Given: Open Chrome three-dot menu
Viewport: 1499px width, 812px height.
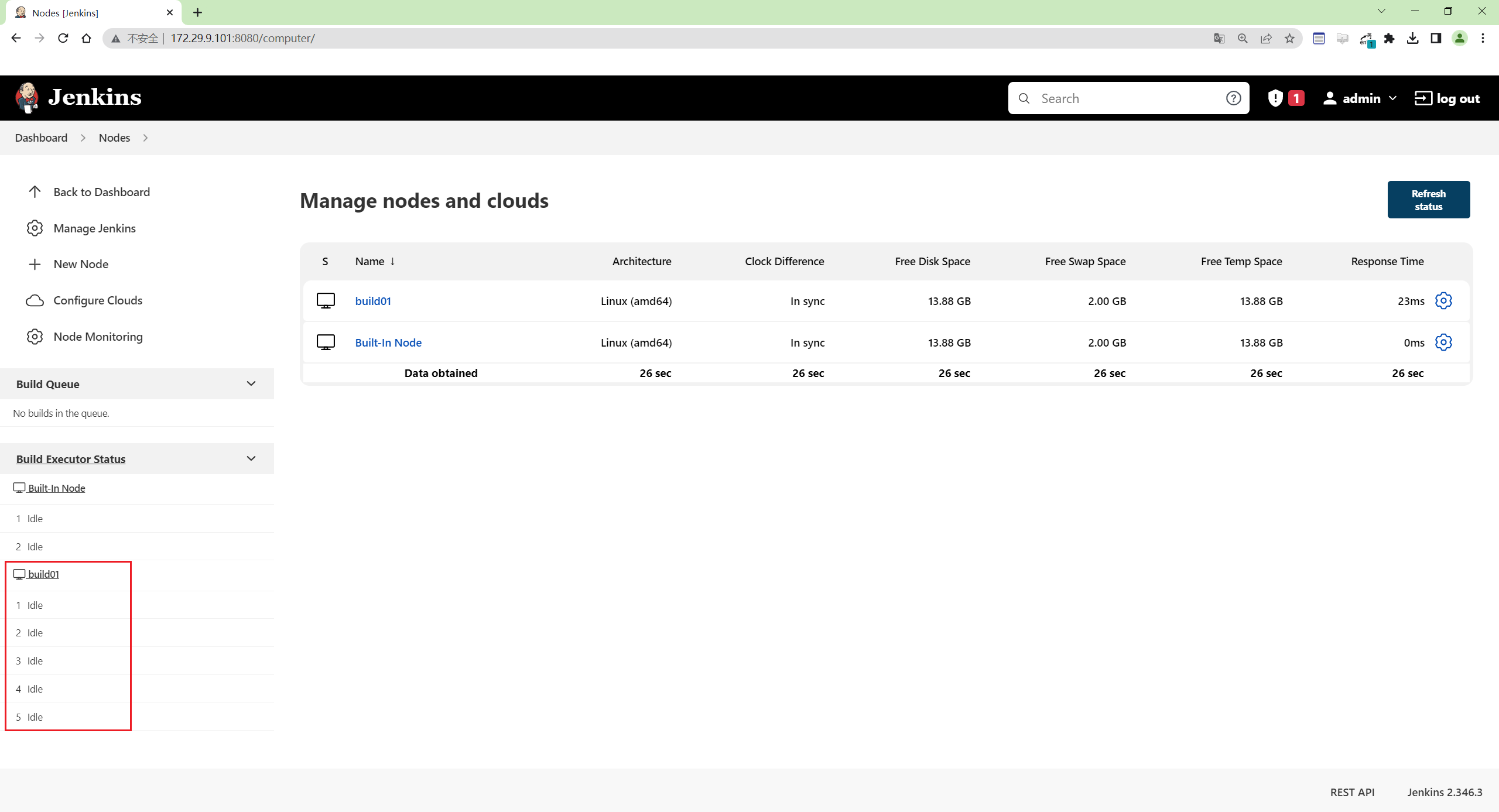Looking at the screenshot, I should (x=1483, y=38).
